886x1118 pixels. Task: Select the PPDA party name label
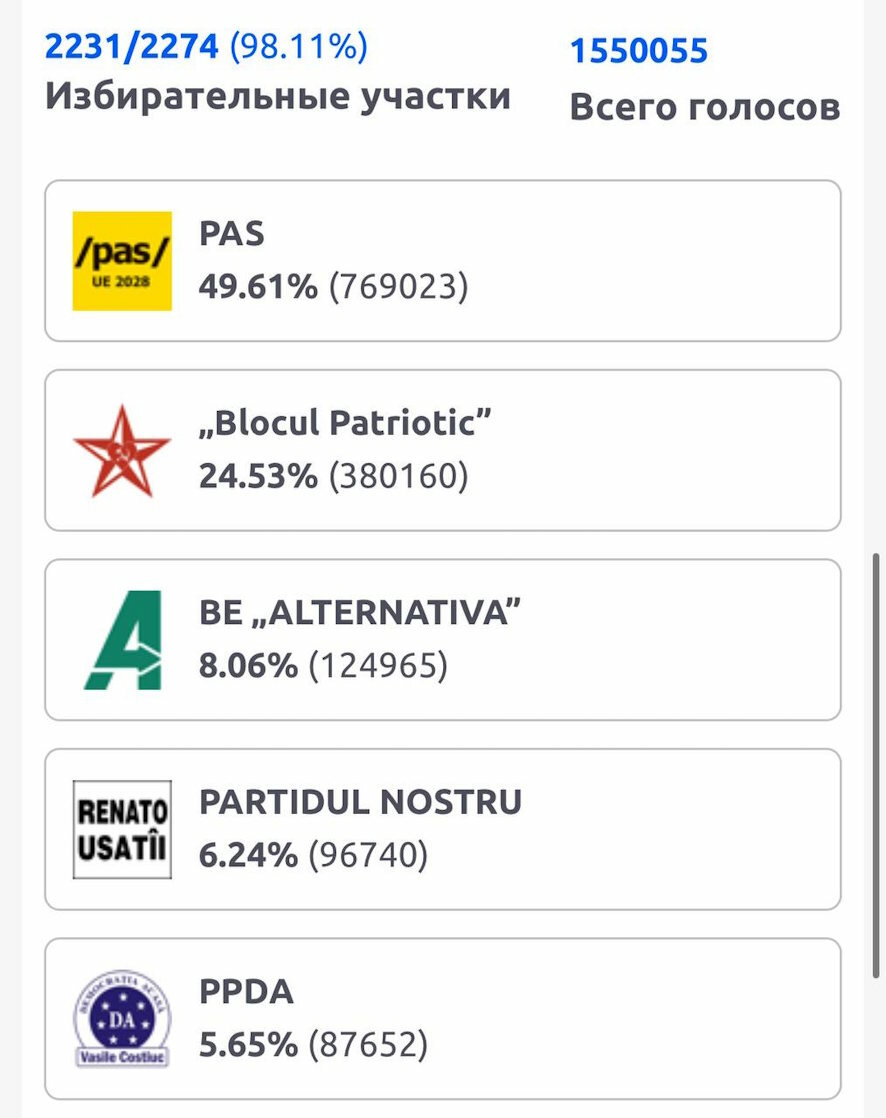click(x=246, y=992)
